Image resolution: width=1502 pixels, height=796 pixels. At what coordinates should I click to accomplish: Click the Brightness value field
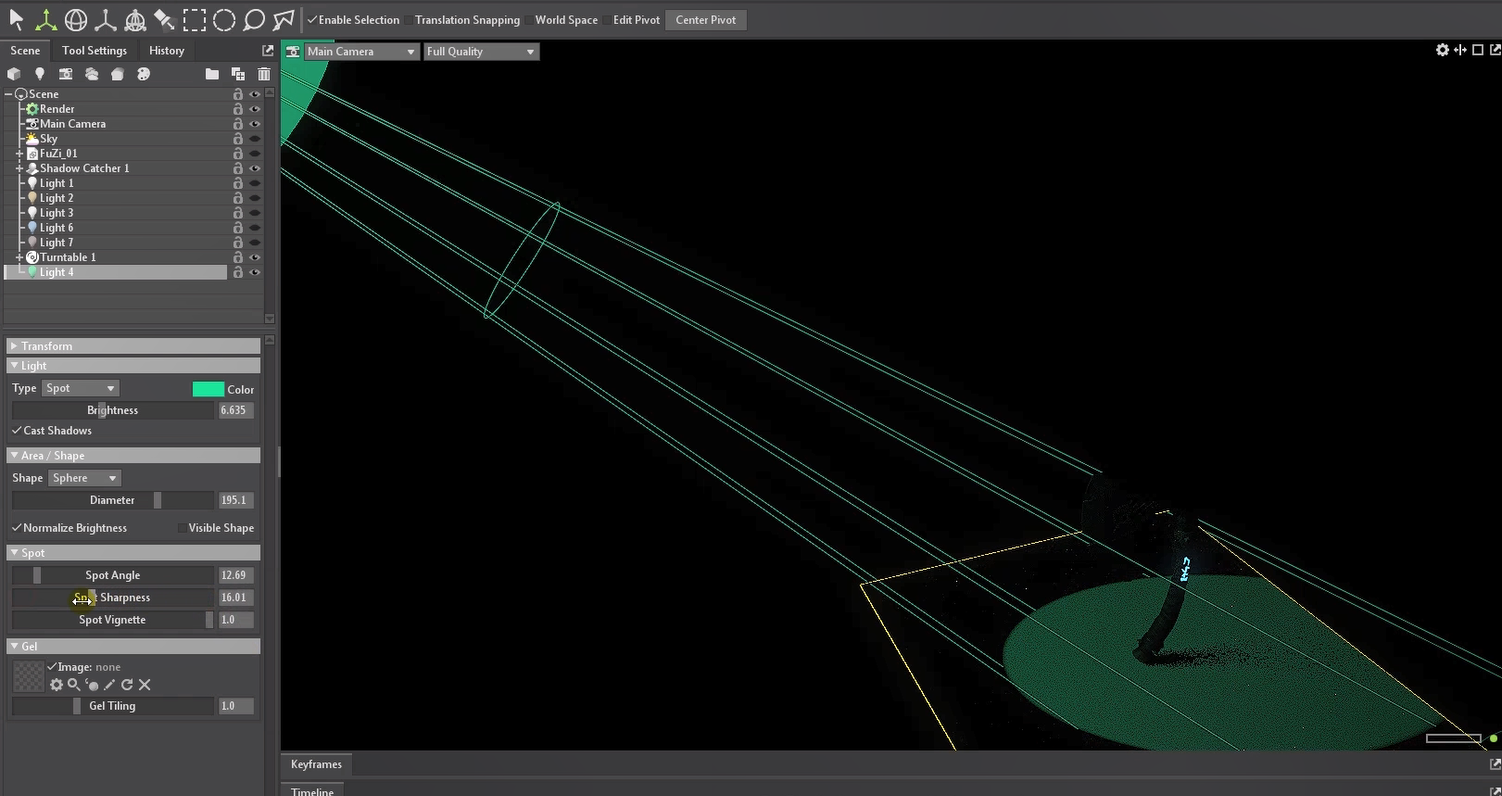click(235, 410)
